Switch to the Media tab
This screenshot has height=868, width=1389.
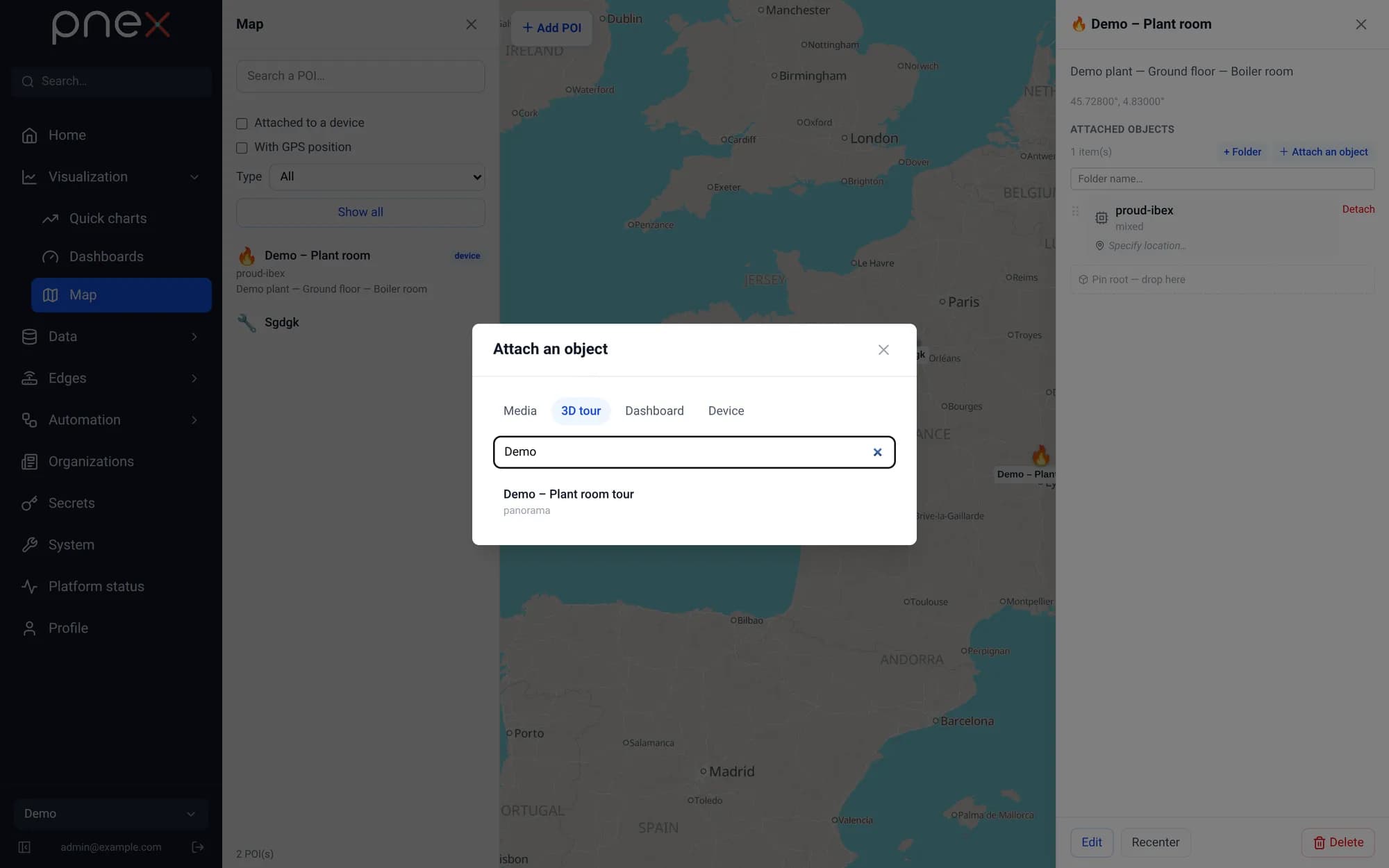(x=520, y=411)
